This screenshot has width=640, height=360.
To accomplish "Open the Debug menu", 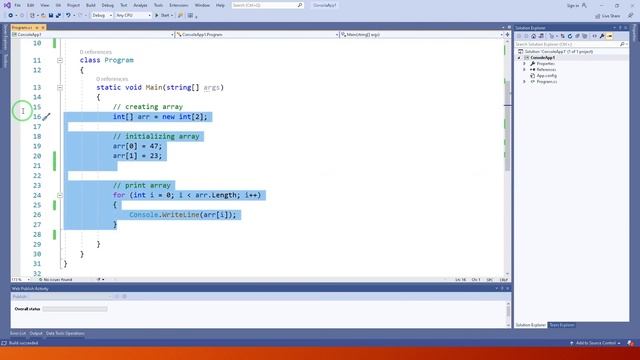I will pos(108,5).
